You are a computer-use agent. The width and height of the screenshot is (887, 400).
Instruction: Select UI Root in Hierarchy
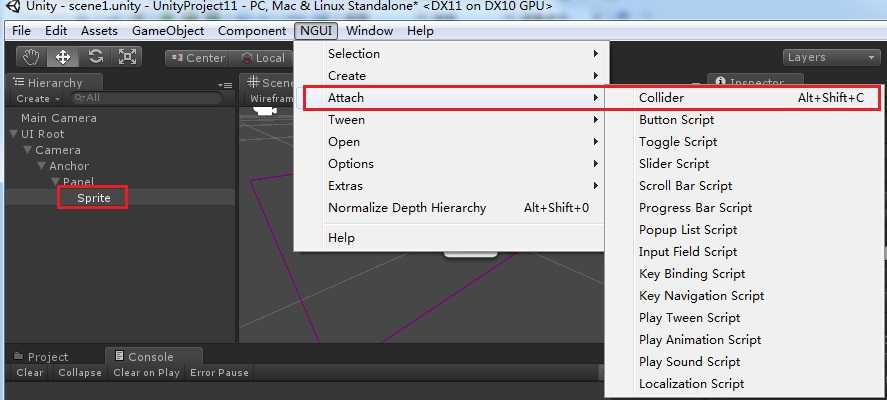pyautogui.click(x=42, y=134)
